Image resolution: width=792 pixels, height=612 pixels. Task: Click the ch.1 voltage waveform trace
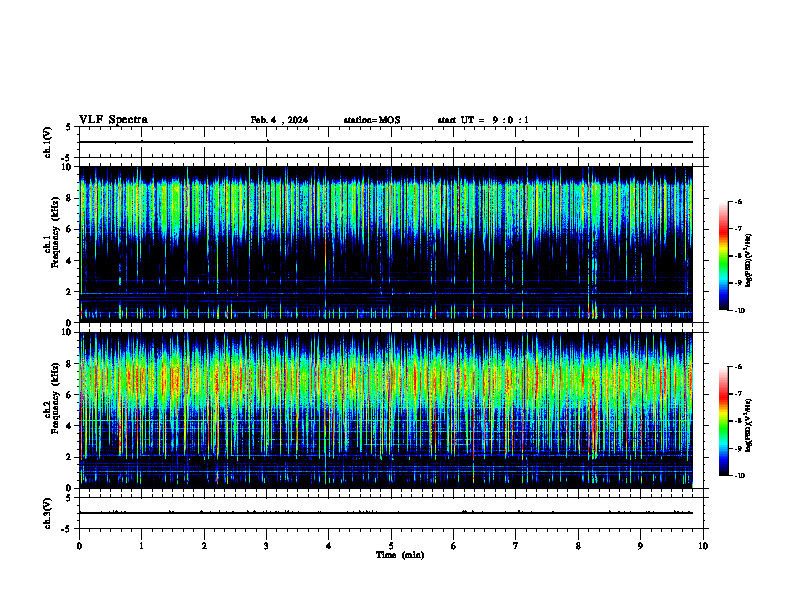386,142
